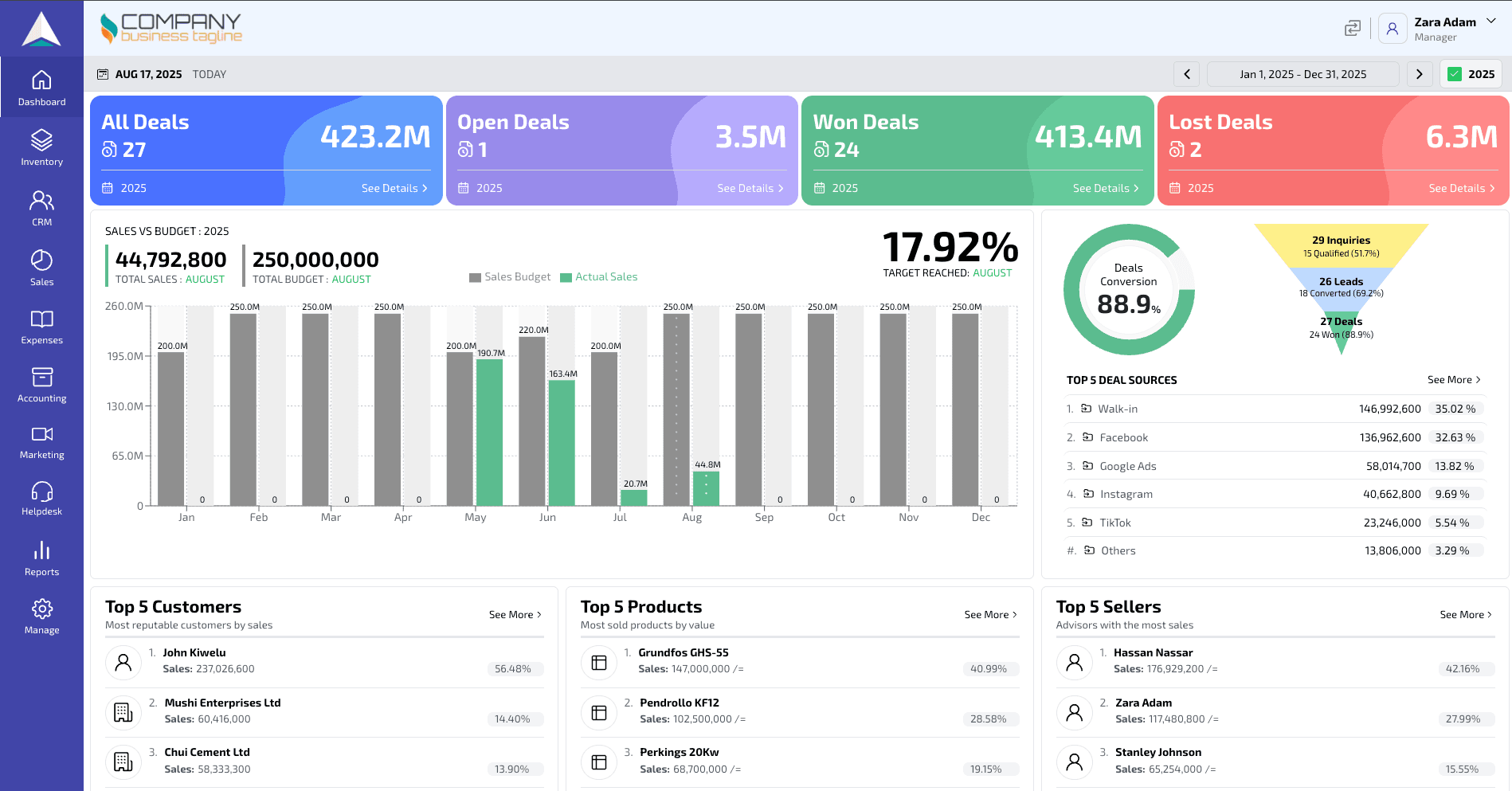This screenshot has height=791, width=1512.
Task: Expand the Zara Adam user dropdown
Action: click(x=1490, y=22)
